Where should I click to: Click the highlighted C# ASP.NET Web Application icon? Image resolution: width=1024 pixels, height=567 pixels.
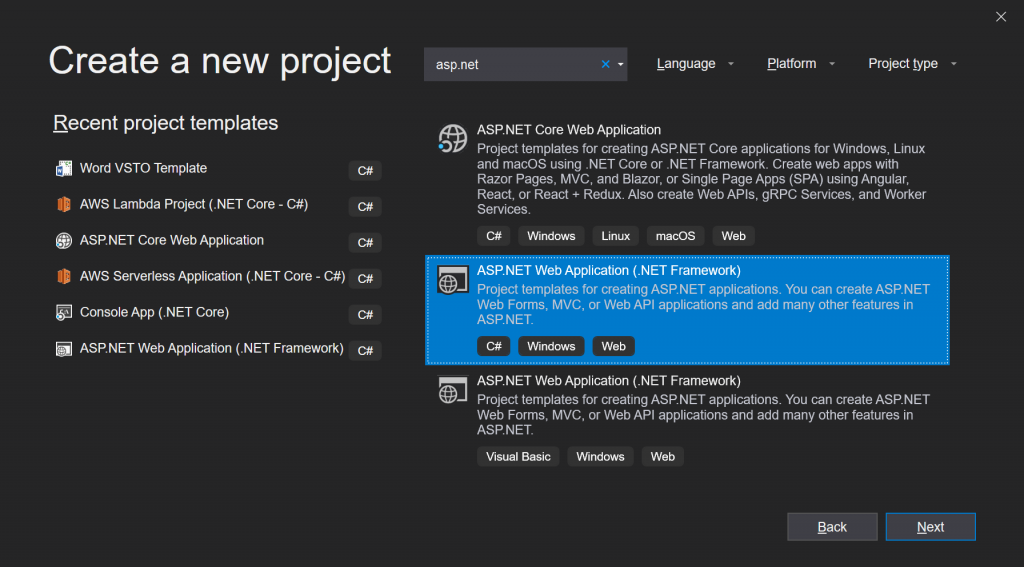453,280
